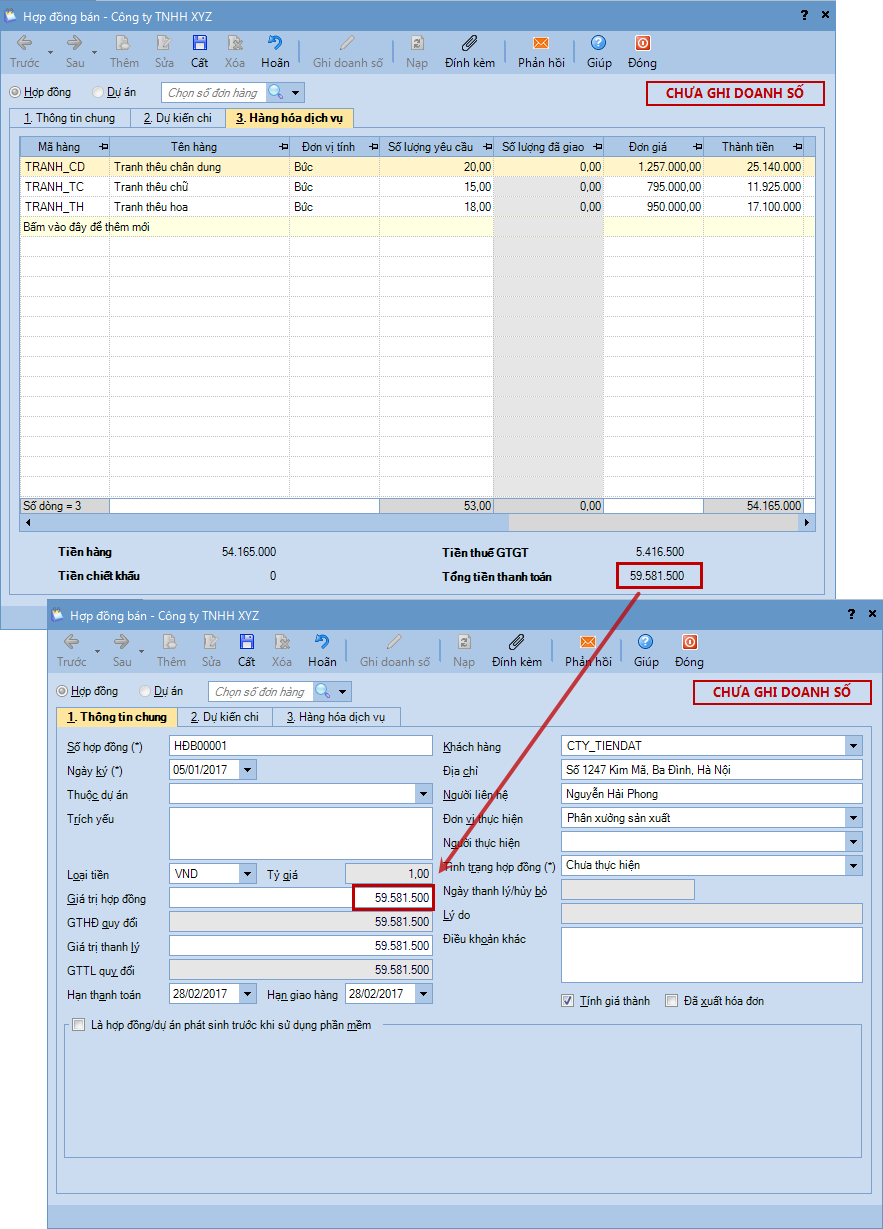Viewport: 883px width, 1229px height.
Task: Click search magnifier beside Chọn số đơn hàng, lower window
Action: [323, 691]
